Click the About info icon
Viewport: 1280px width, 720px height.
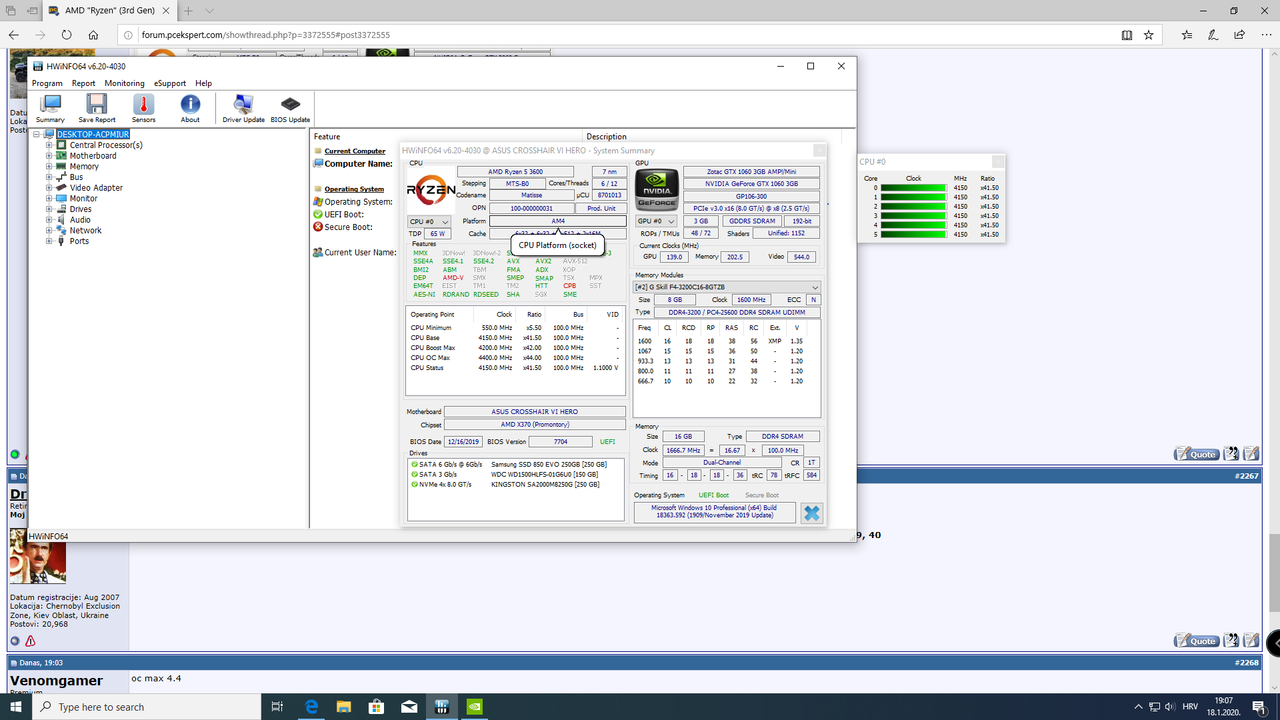click(190, 107)
